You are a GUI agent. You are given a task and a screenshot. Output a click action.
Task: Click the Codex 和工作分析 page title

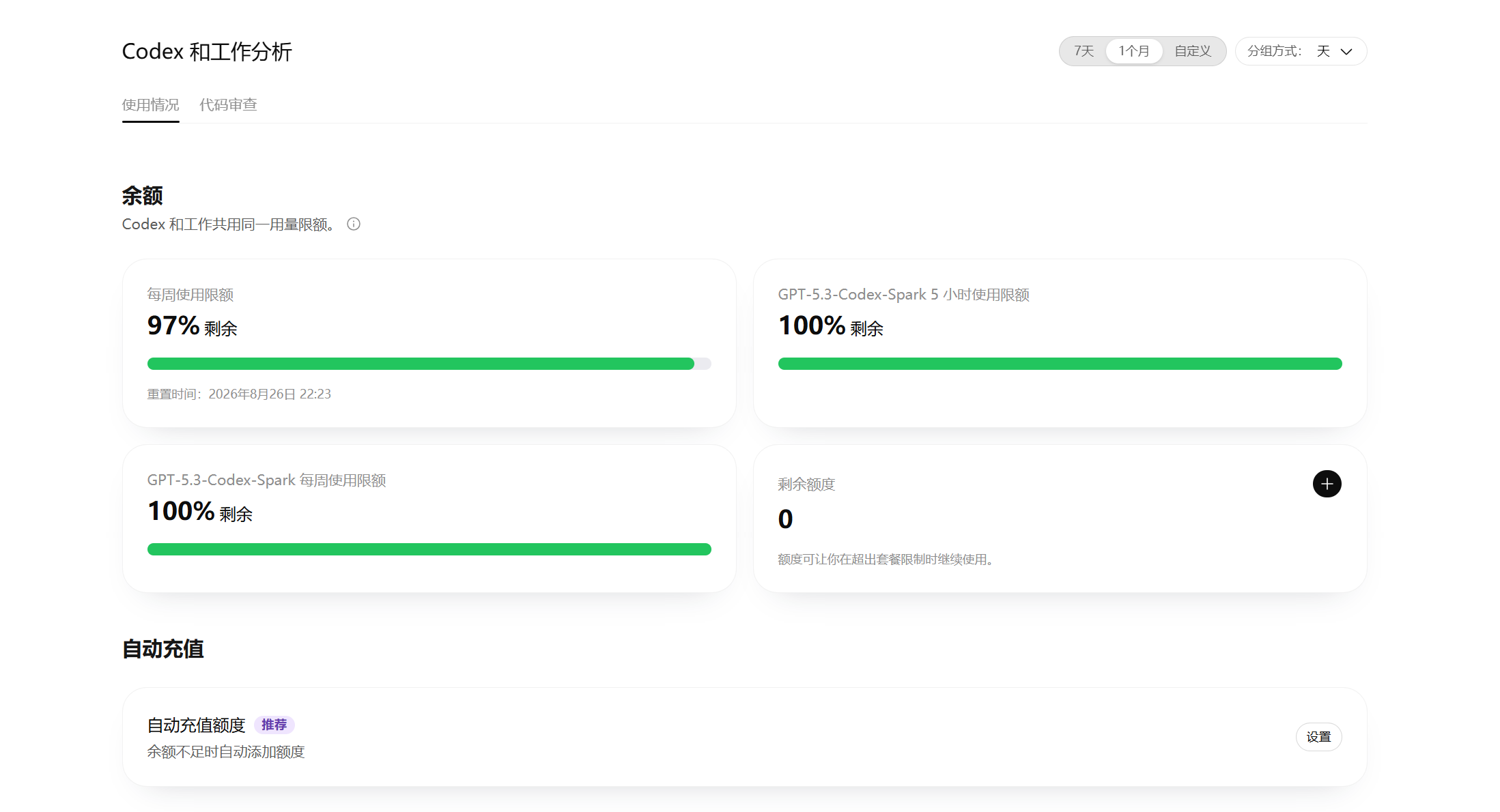(x=207, y=51)
